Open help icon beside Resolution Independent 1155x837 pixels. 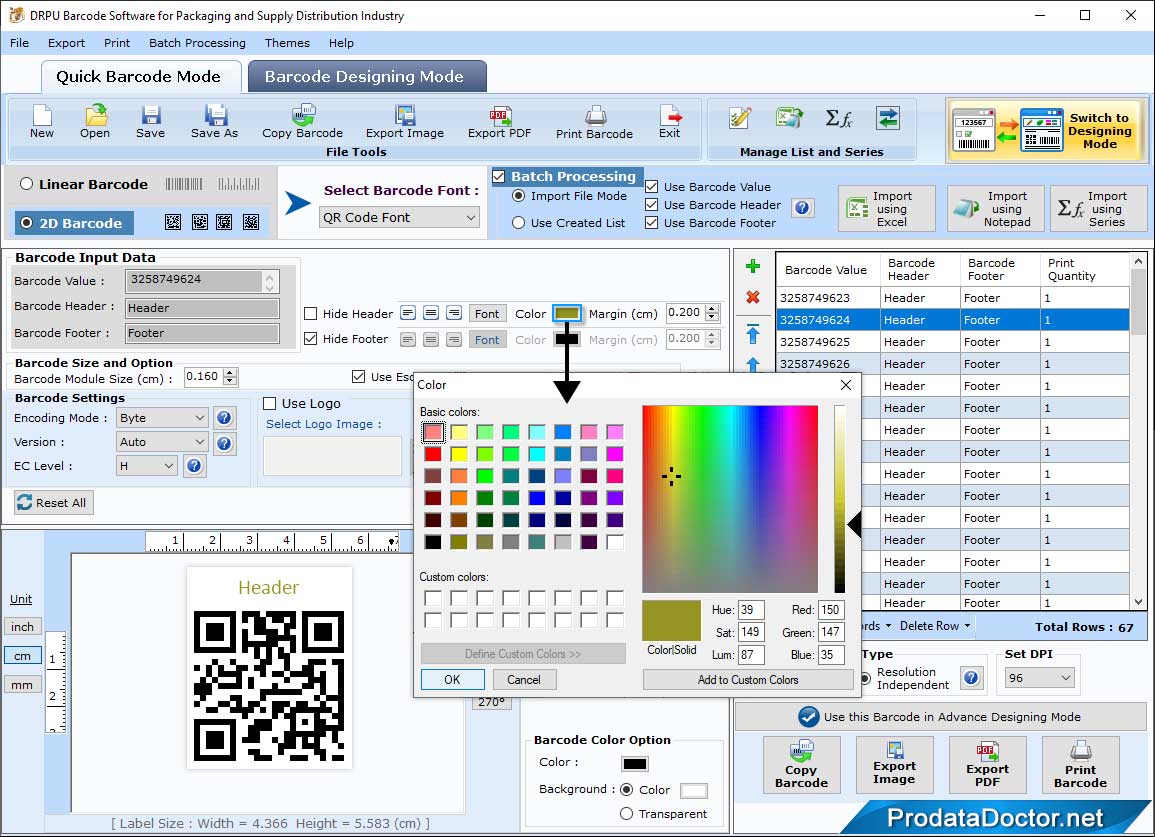click(x=972, y=677)
